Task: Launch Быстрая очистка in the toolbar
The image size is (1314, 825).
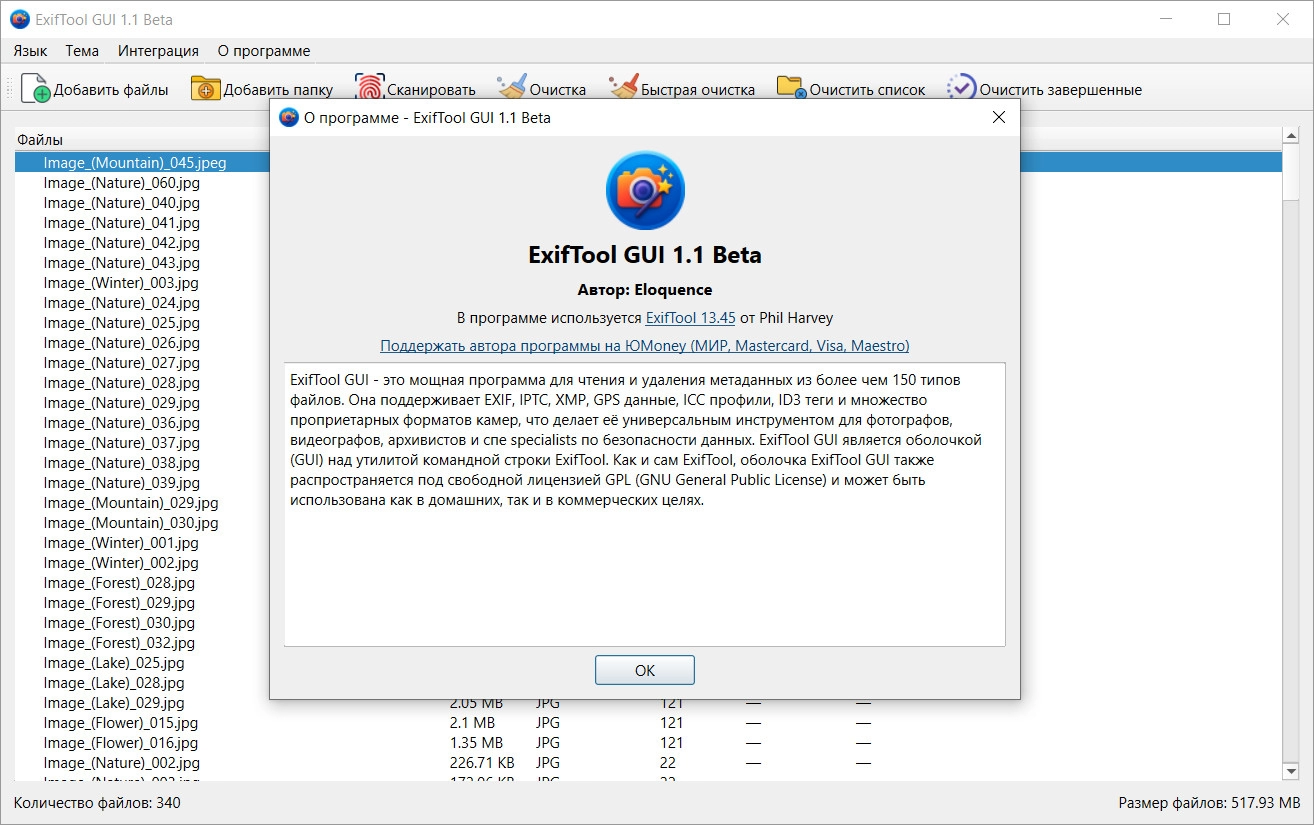Action: [682, 89]
